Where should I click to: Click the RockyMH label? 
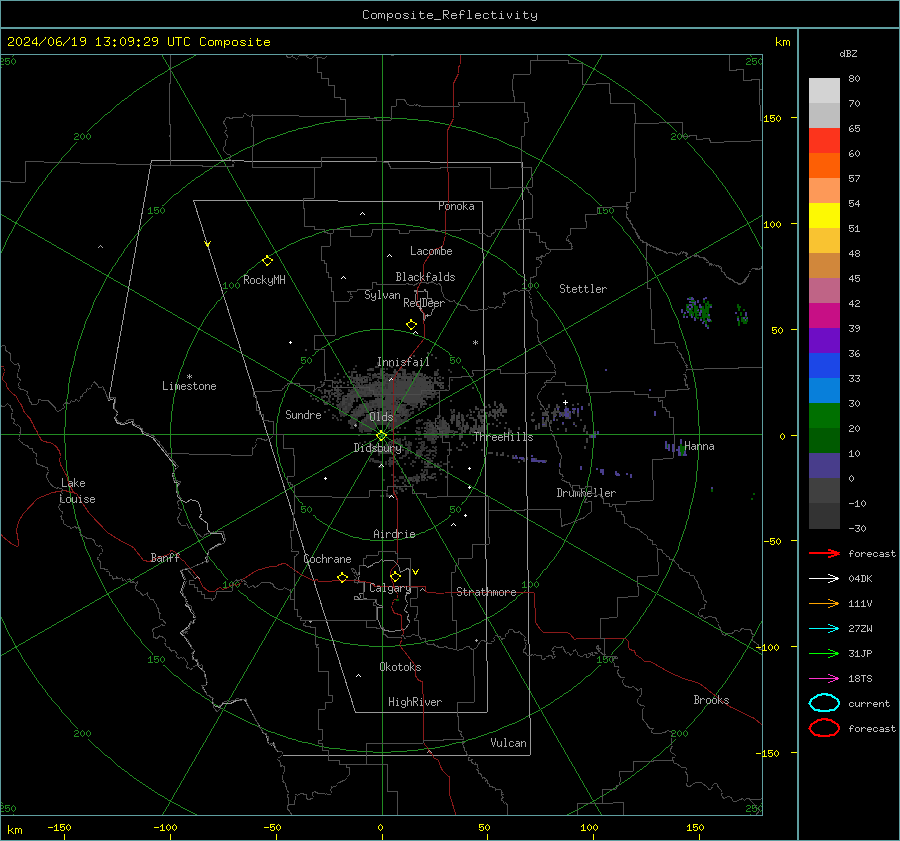[264, 280]
